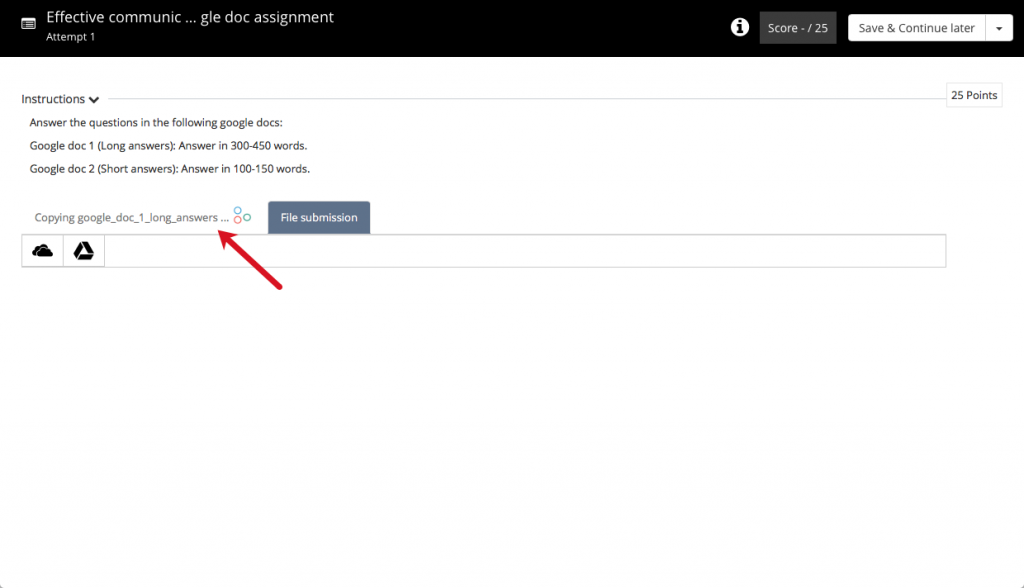This screenshot has width=1024, height=588.
Task: Open the assignment info icon
Action: click(x=739, y=27)
